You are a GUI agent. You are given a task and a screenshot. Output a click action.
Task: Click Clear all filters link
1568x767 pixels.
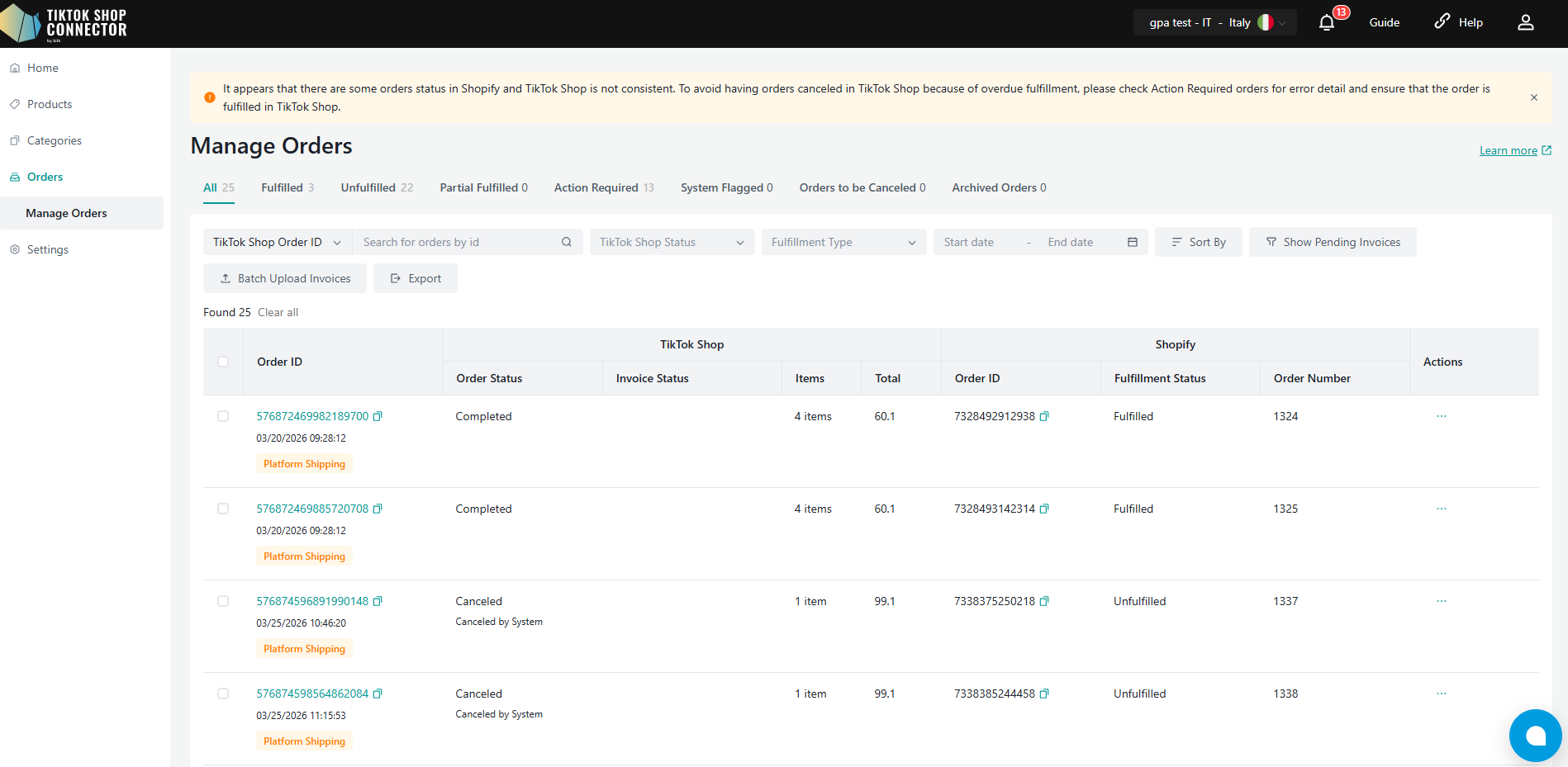[x=278, y=312]
